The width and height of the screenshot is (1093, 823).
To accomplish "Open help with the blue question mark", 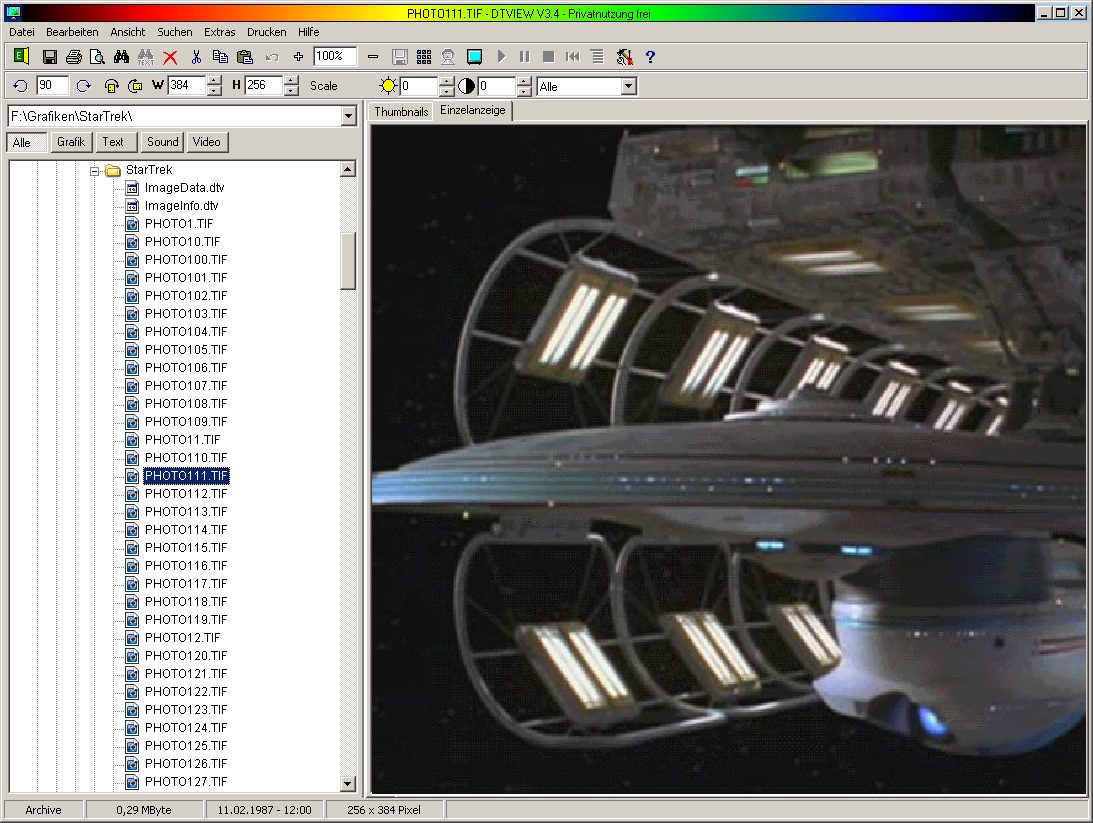I will (650, 57).
